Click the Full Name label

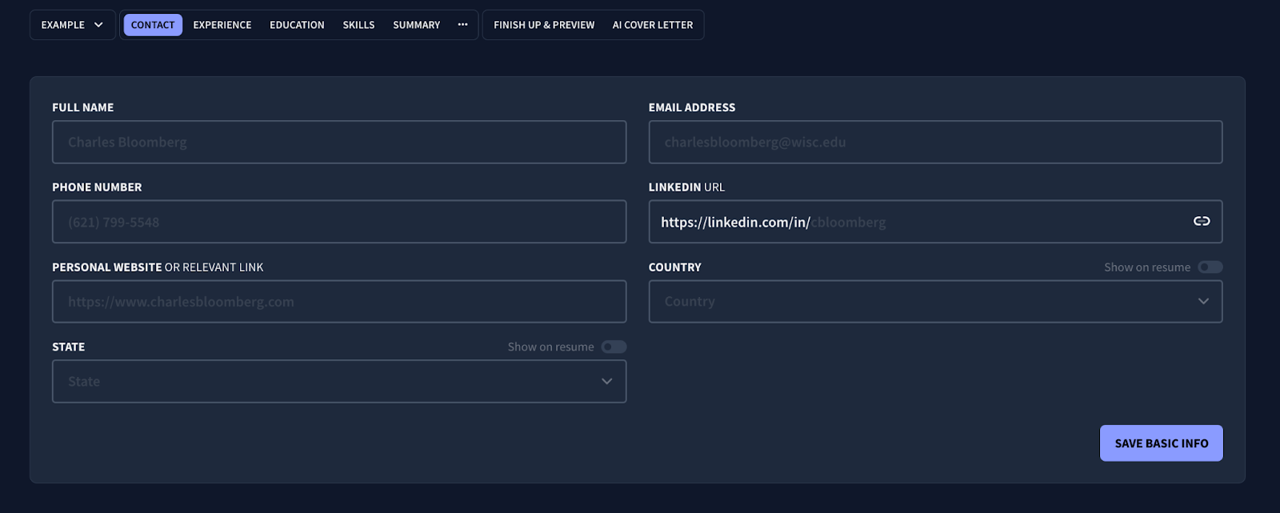pos(83,107)
